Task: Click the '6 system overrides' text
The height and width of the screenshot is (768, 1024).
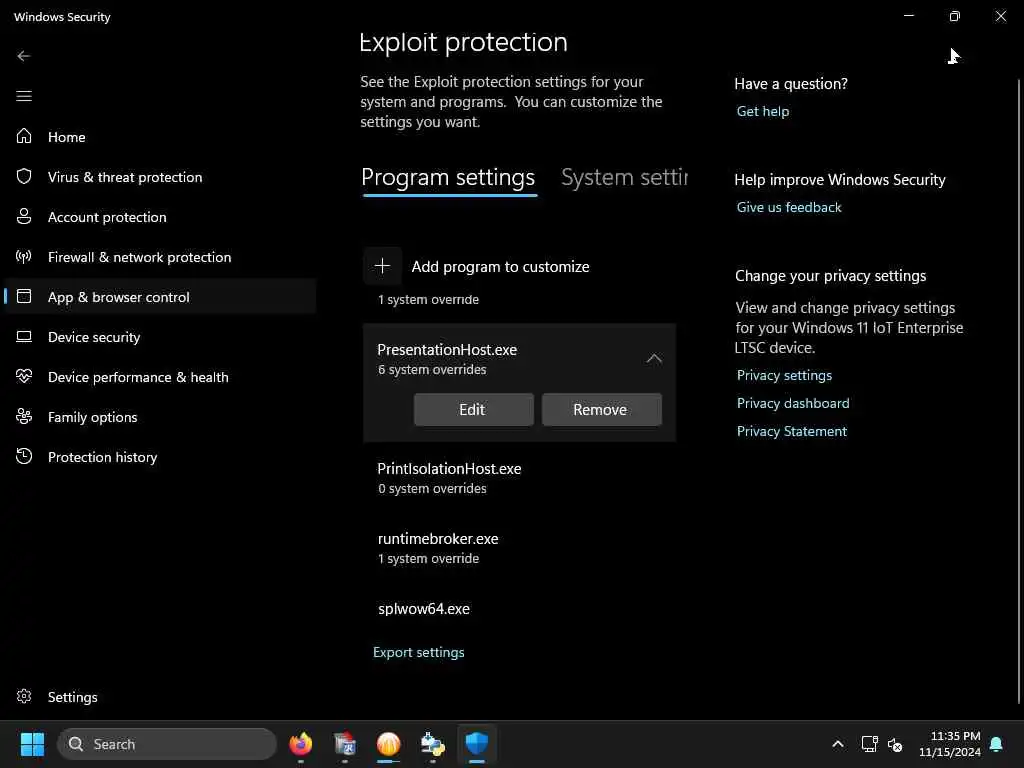Action: click(x=432, y=369)
